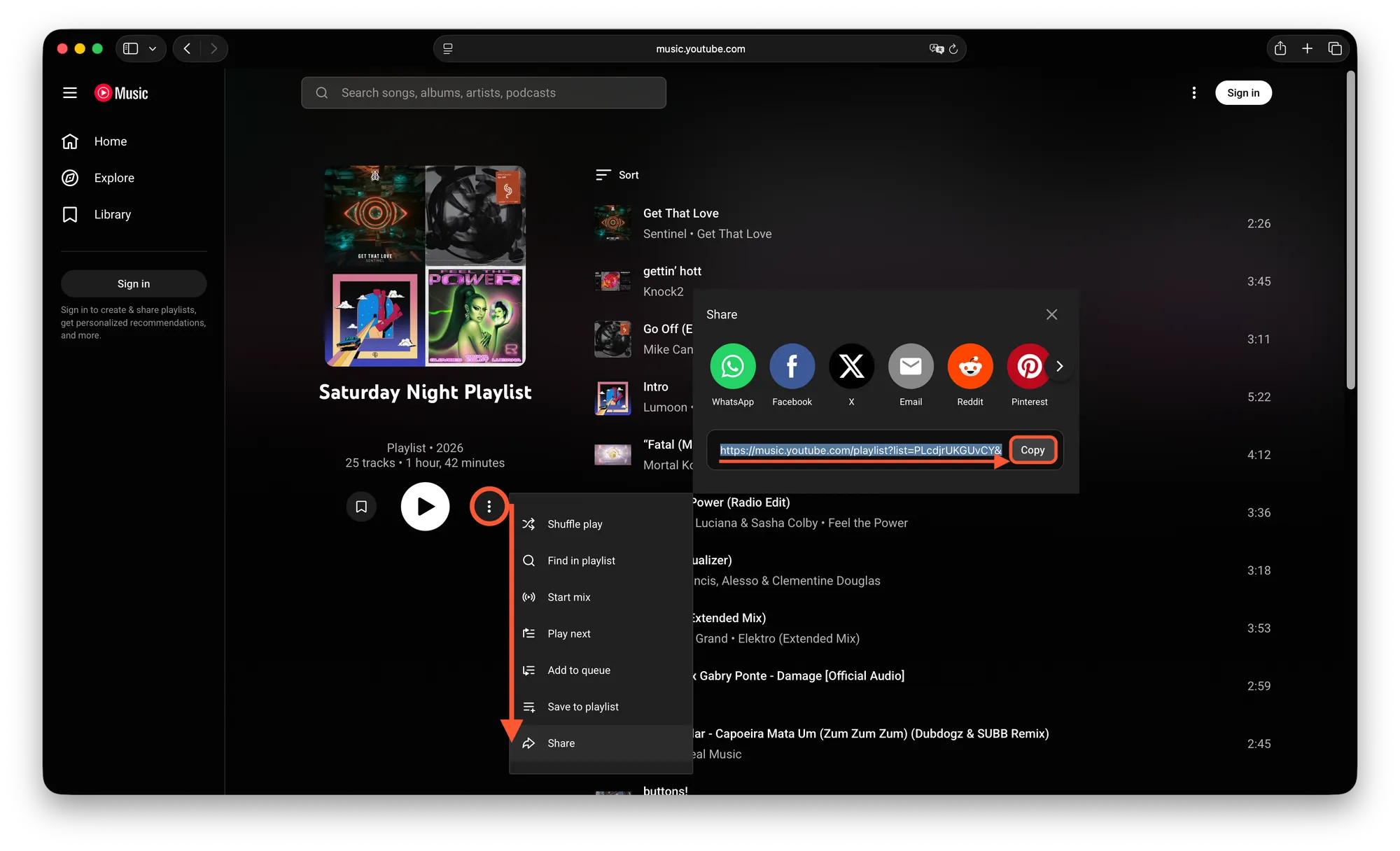Click Safari share icon
This screenshot has height=851, width=1400.
1280,48
